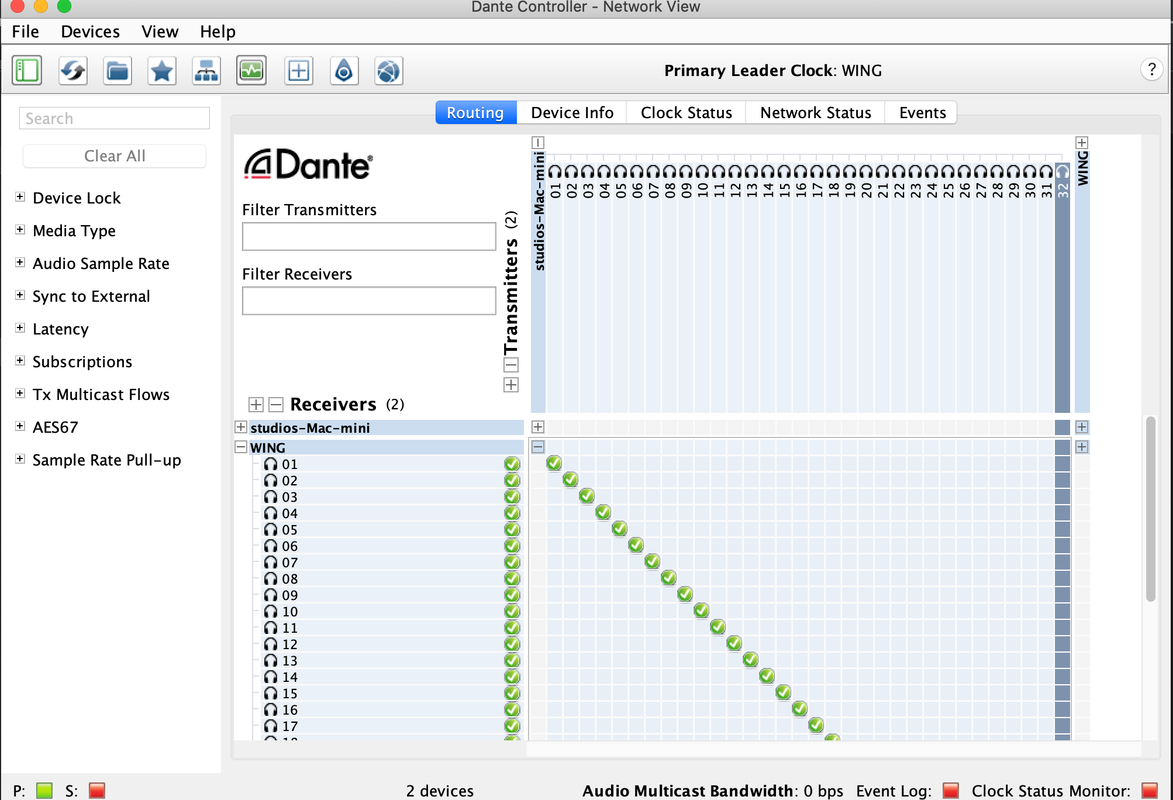Toggle subscription of WING 11 to transmitter 11
This screenshot has height=800, width=1173.
click(717, 626)
